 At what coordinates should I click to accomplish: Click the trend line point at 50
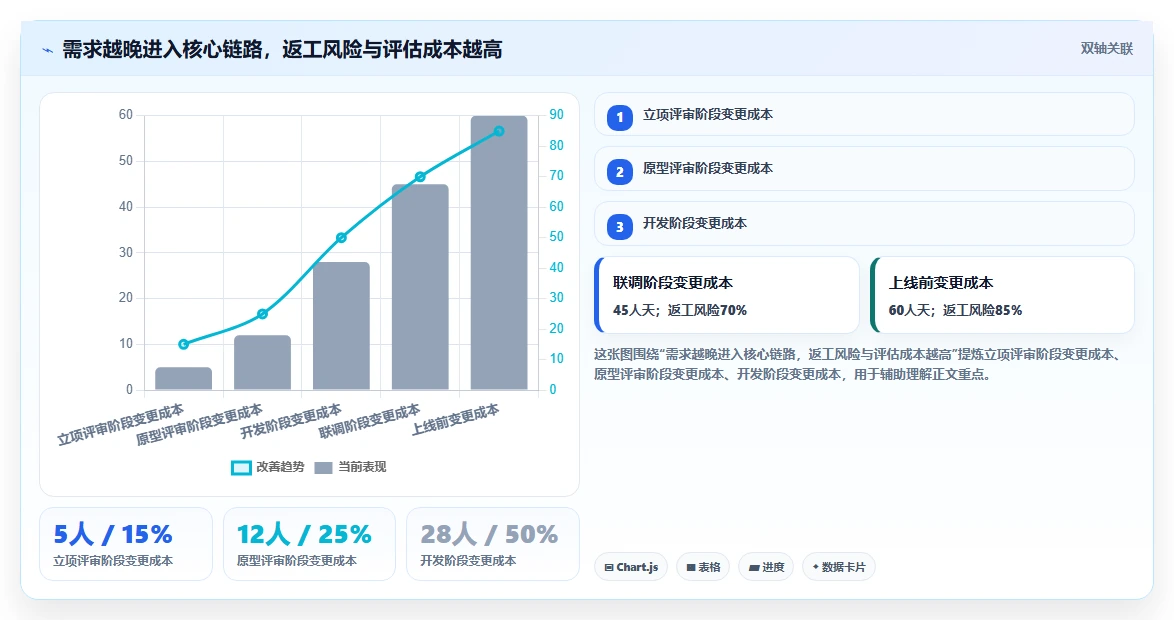click(x=341, y=238)
